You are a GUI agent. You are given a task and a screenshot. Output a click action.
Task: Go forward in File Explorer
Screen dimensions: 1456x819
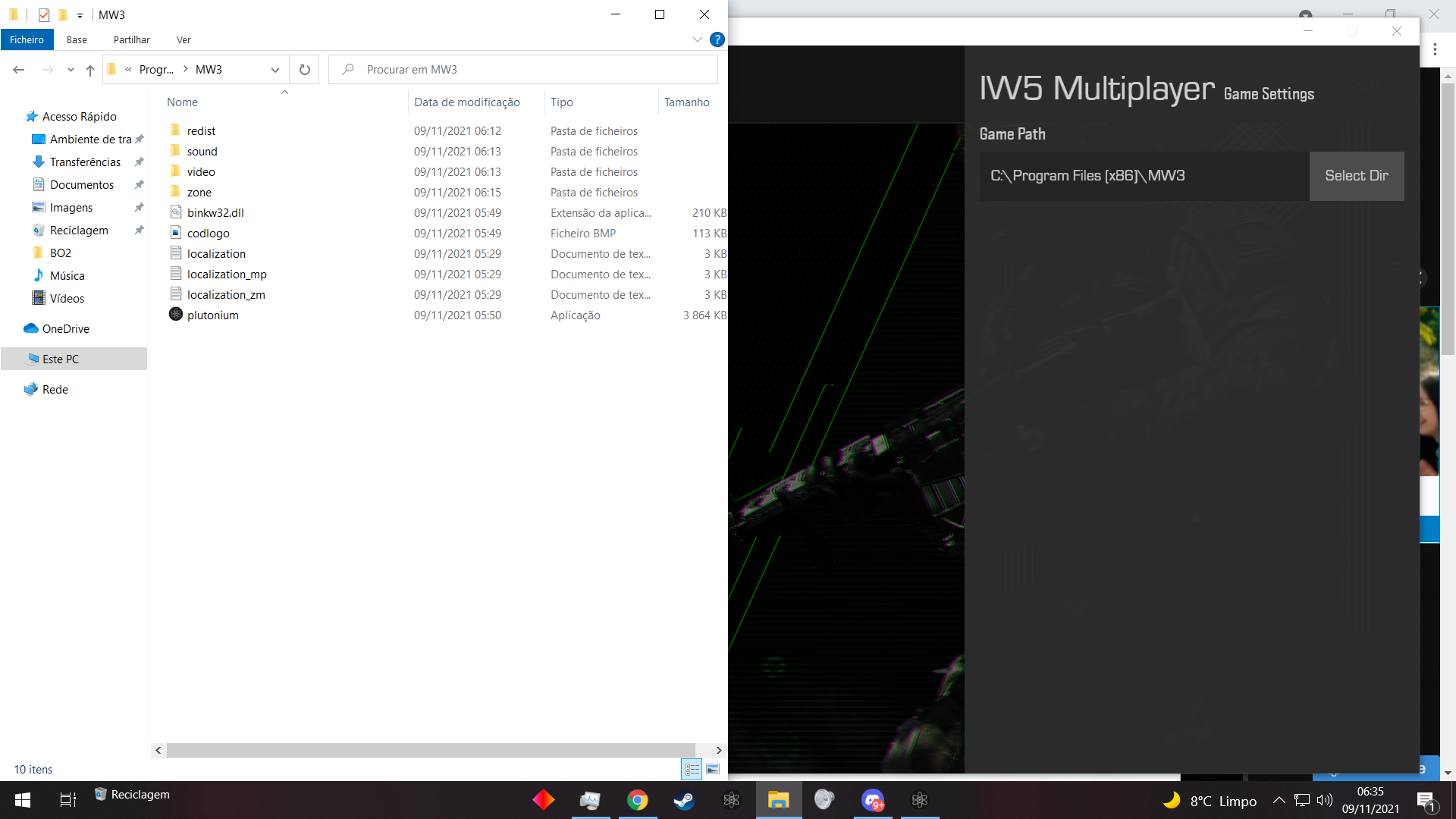pyautogui.click(x=48, y=69)
